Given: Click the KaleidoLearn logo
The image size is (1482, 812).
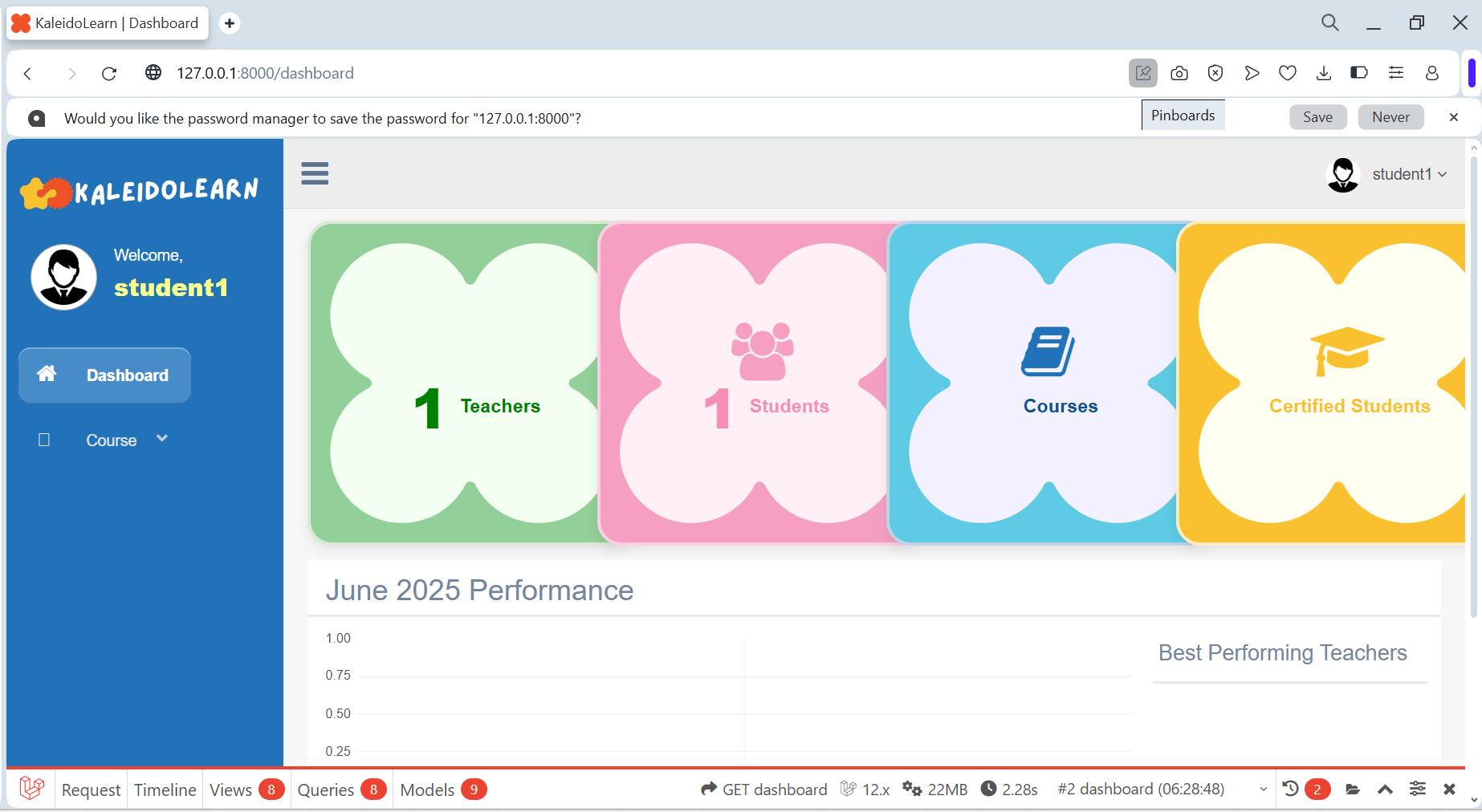Looking at the screenshot, I should [x=139, y=192].
